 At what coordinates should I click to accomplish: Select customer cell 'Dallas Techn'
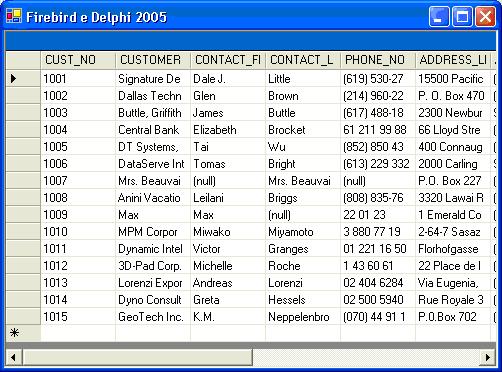point(153,96)
